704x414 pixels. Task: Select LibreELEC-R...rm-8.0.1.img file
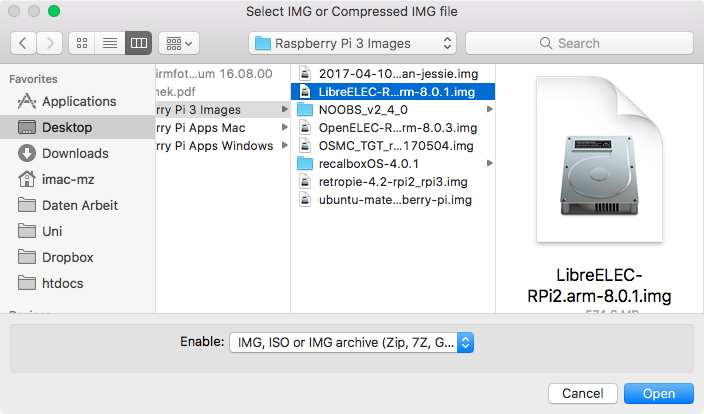tap(393, 92)
